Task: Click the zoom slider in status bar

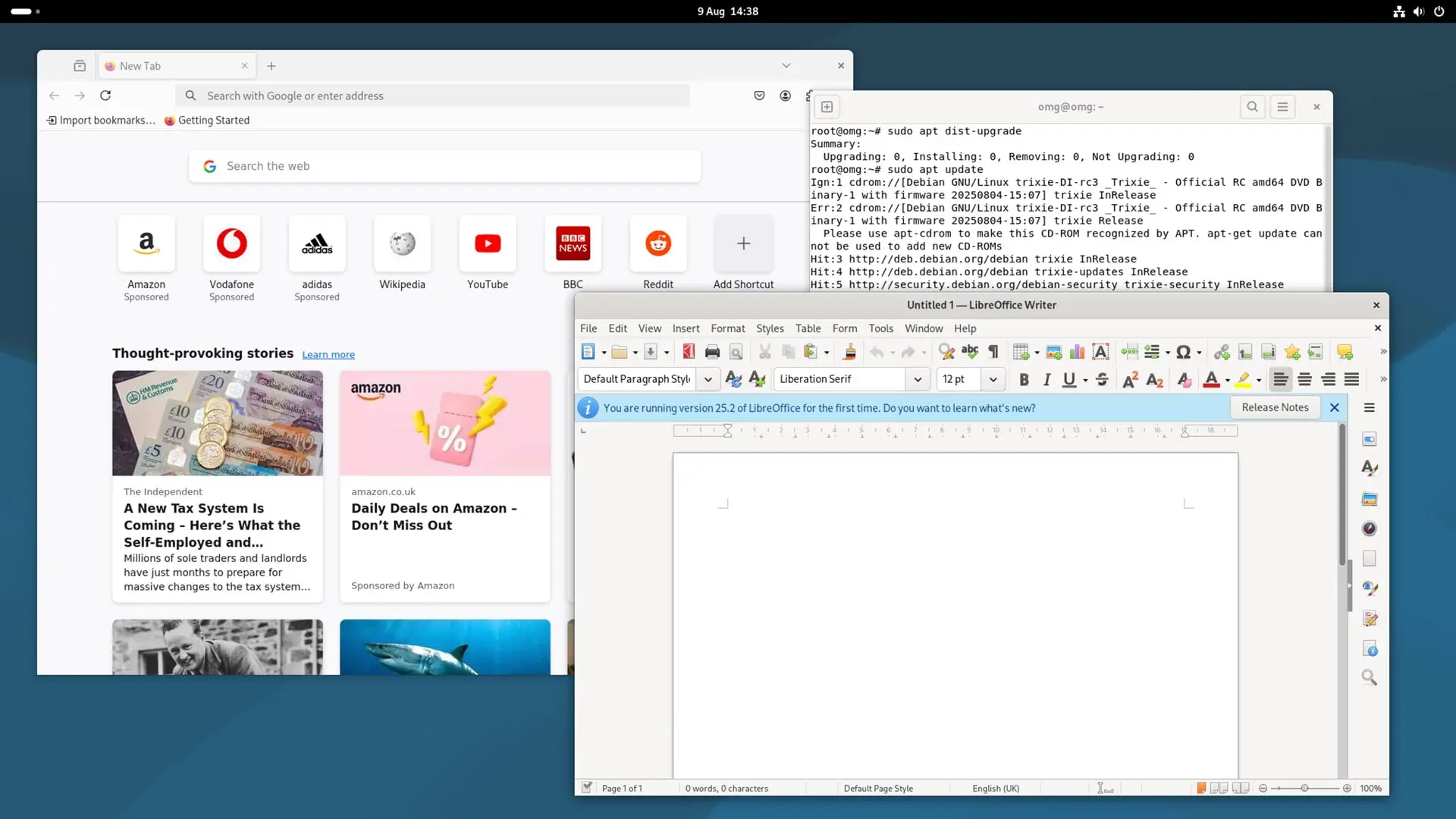Action: click(1304, 788)
